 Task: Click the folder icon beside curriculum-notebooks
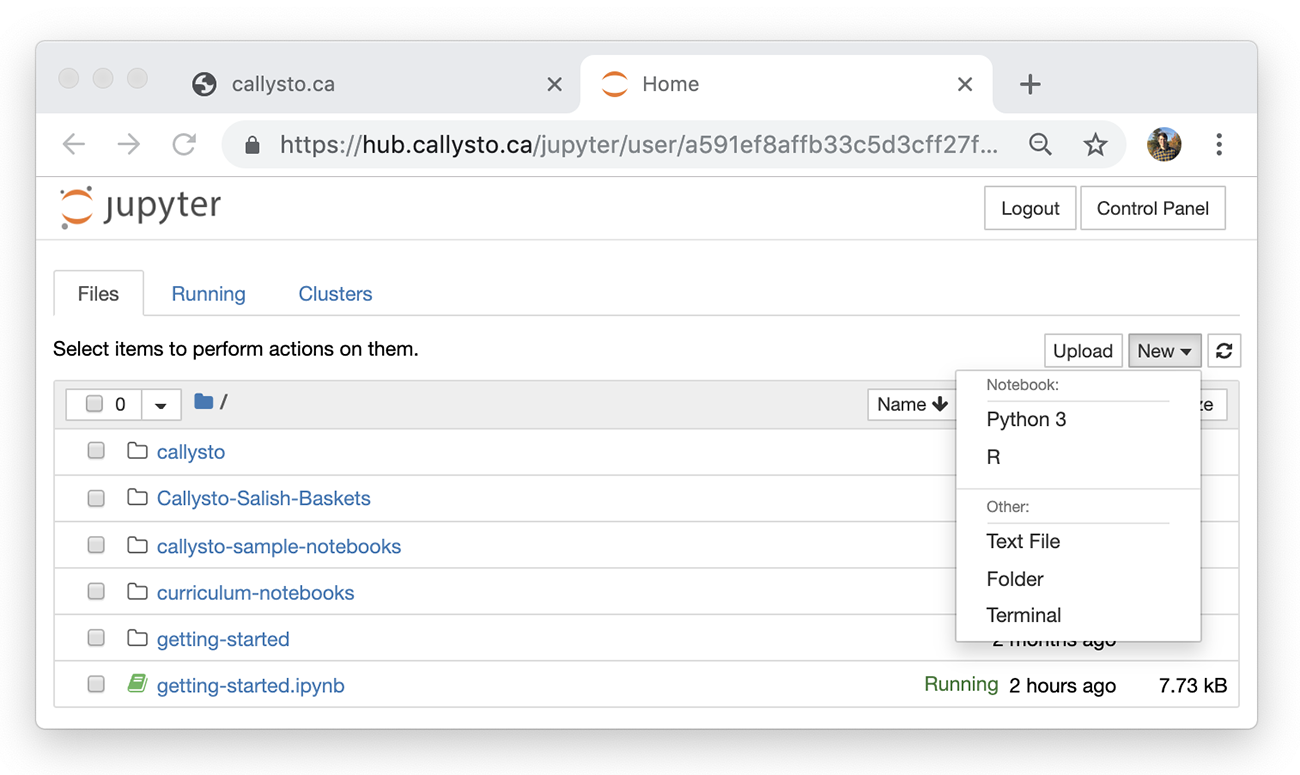tap(137, 592)
